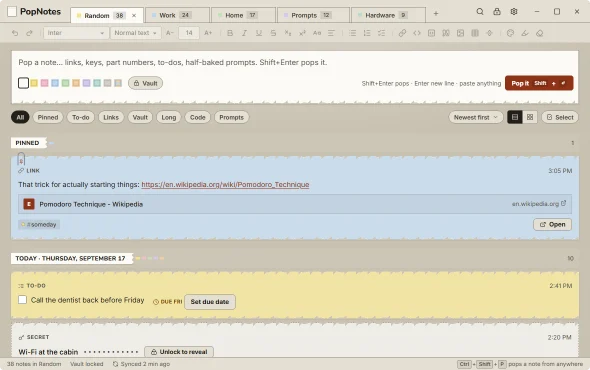Click the font size field showing 14

[x=189, y=33]
